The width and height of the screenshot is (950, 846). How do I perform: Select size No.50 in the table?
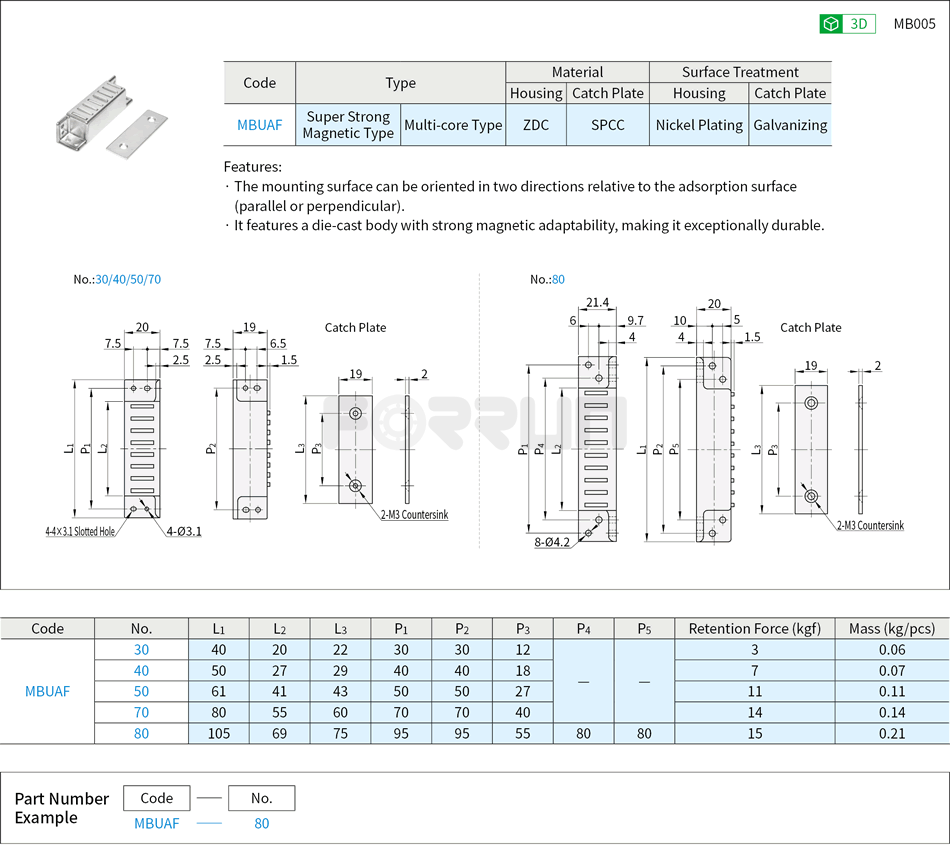pos(142,691)
